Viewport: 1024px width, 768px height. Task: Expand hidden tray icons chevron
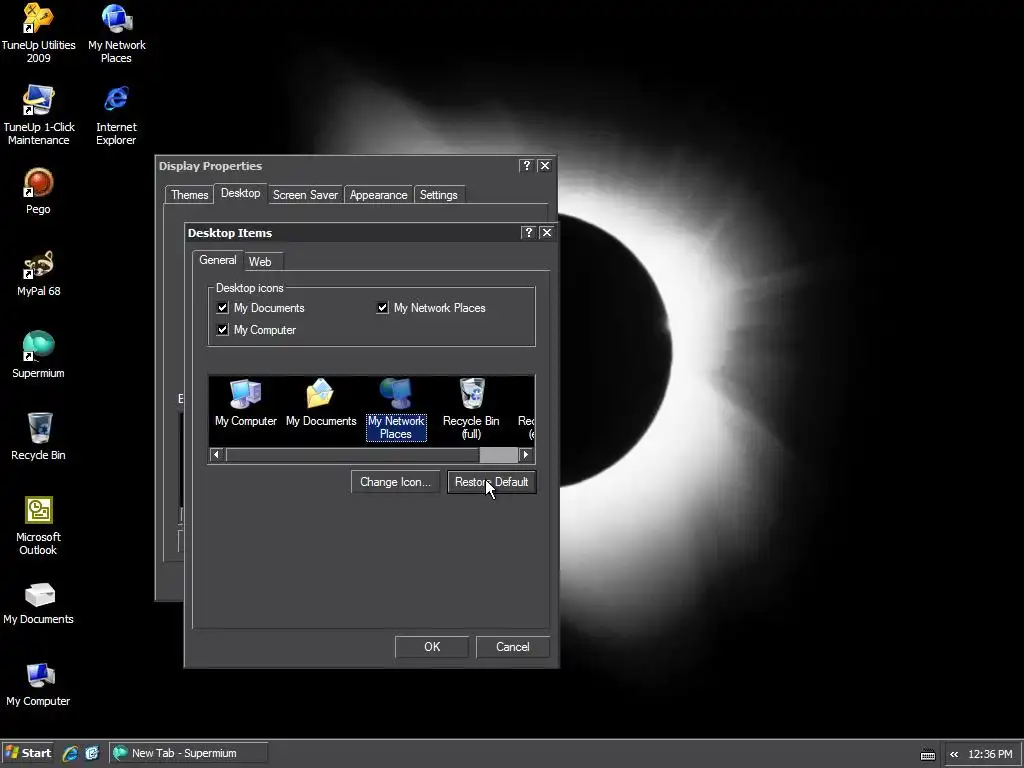(954, 754)
